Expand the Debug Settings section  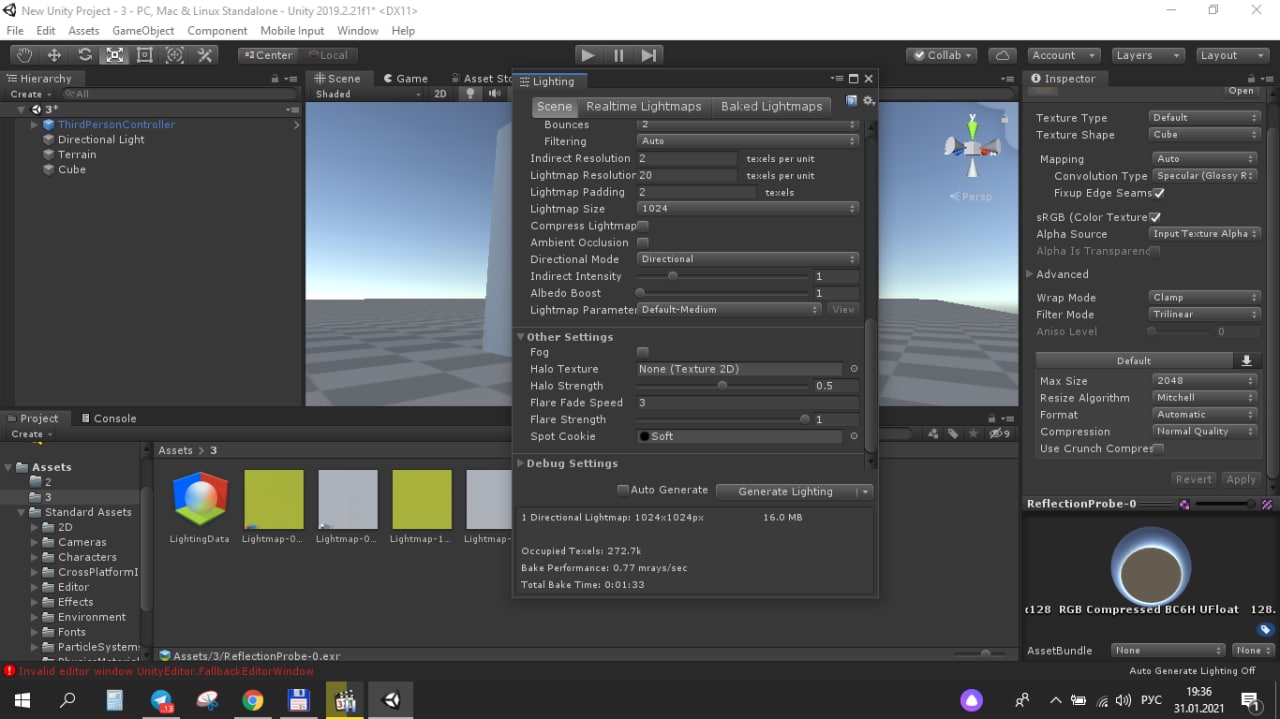coord(520,464)
